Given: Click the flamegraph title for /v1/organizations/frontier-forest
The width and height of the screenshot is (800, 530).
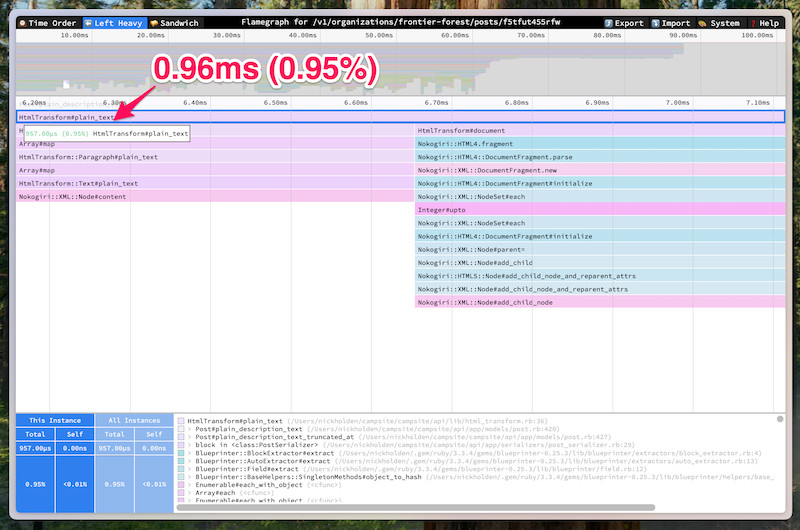Looking at the screenshot, I should point(401,22).
